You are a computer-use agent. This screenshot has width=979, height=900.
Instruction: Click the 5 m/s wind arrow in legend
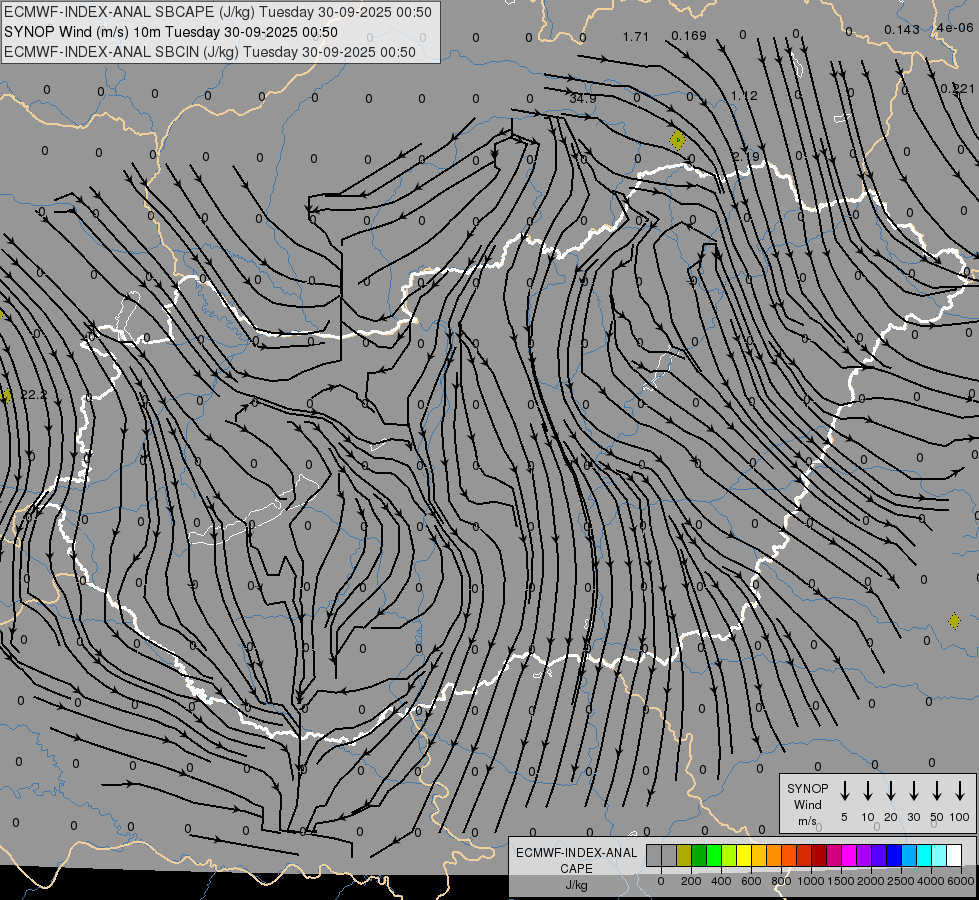tap(845, 791)
